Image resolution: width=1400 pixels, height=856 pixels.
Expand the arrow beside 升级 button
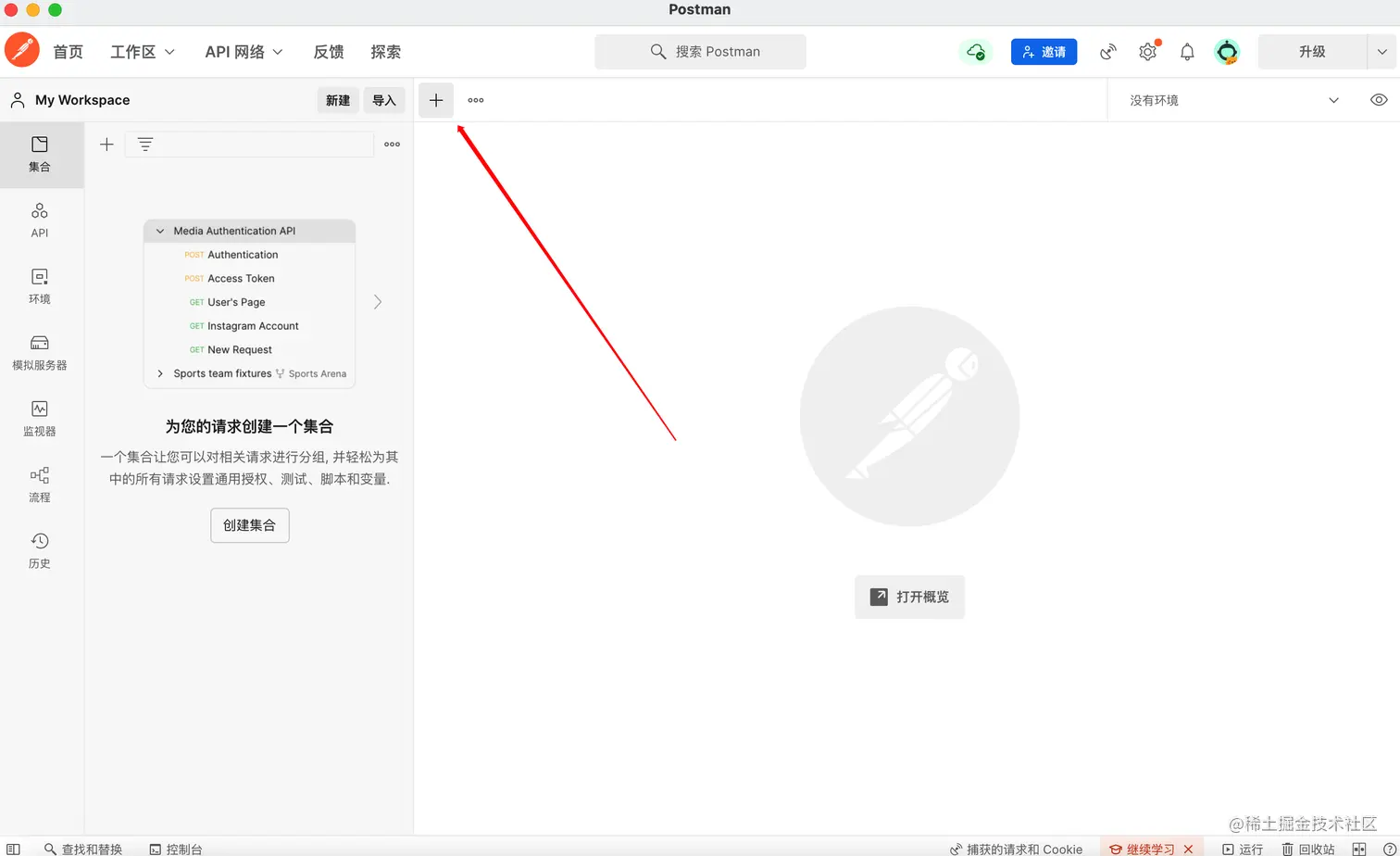1382,52
